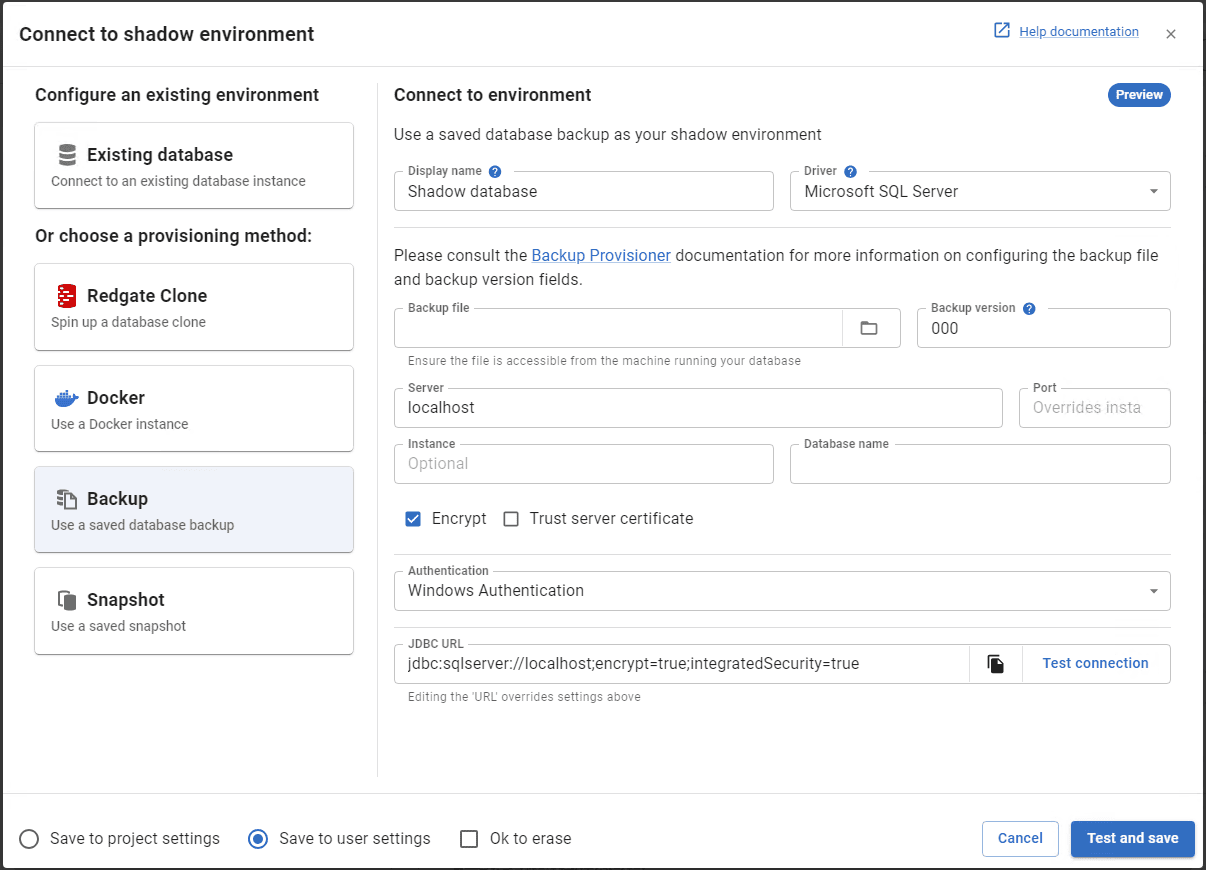Click the Display name help icon
1206x870 pixels.
(x=494, y=170)
